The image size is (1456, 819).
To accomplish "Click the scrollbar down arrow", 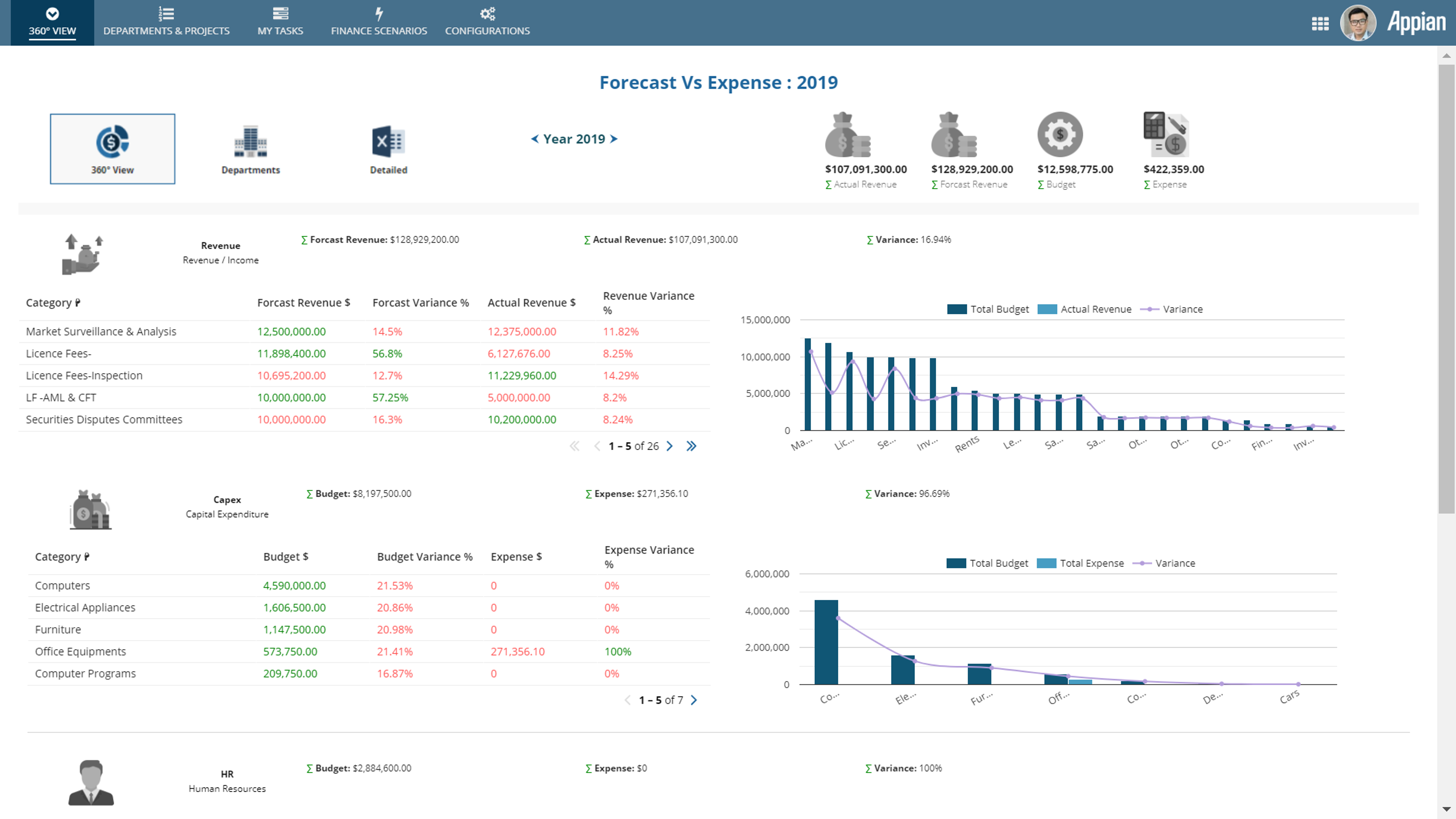I will pyautogui.click(x=1447, y=810).
